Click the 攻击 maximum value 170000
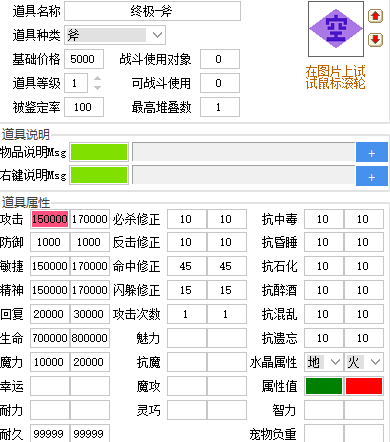The height and width of the screenshot is (442, 390). (x=90, y=219)
